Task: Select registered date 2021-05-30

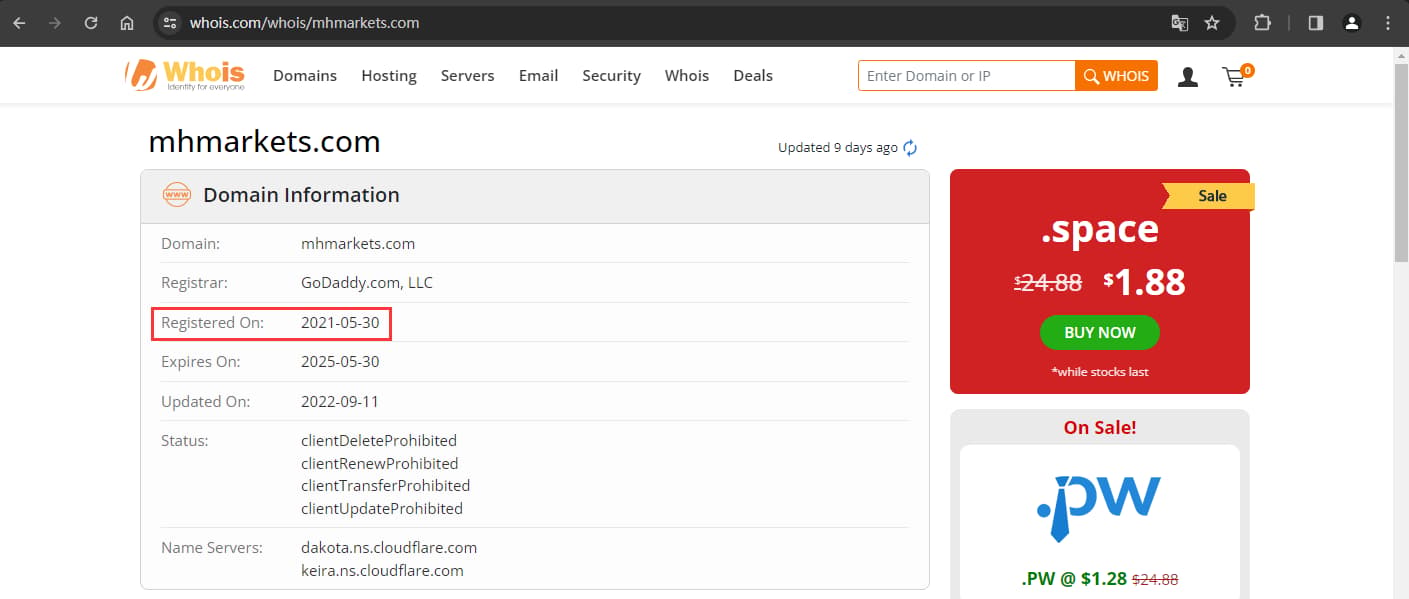Action: [x=340, y=323]
